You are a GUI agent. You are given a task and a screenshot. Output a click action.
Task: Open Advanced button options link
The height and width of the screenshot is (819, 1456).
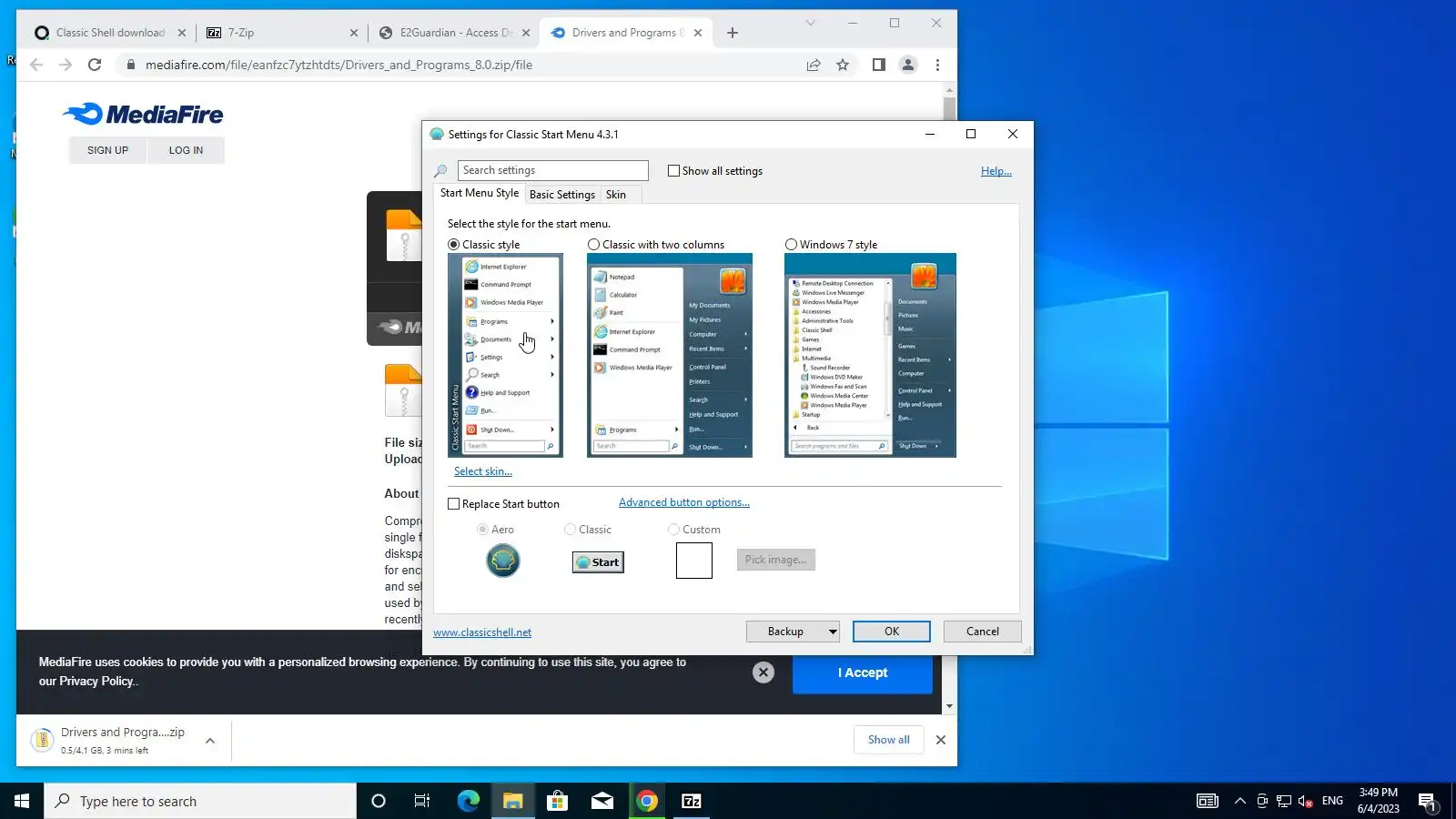coord(684,502)
